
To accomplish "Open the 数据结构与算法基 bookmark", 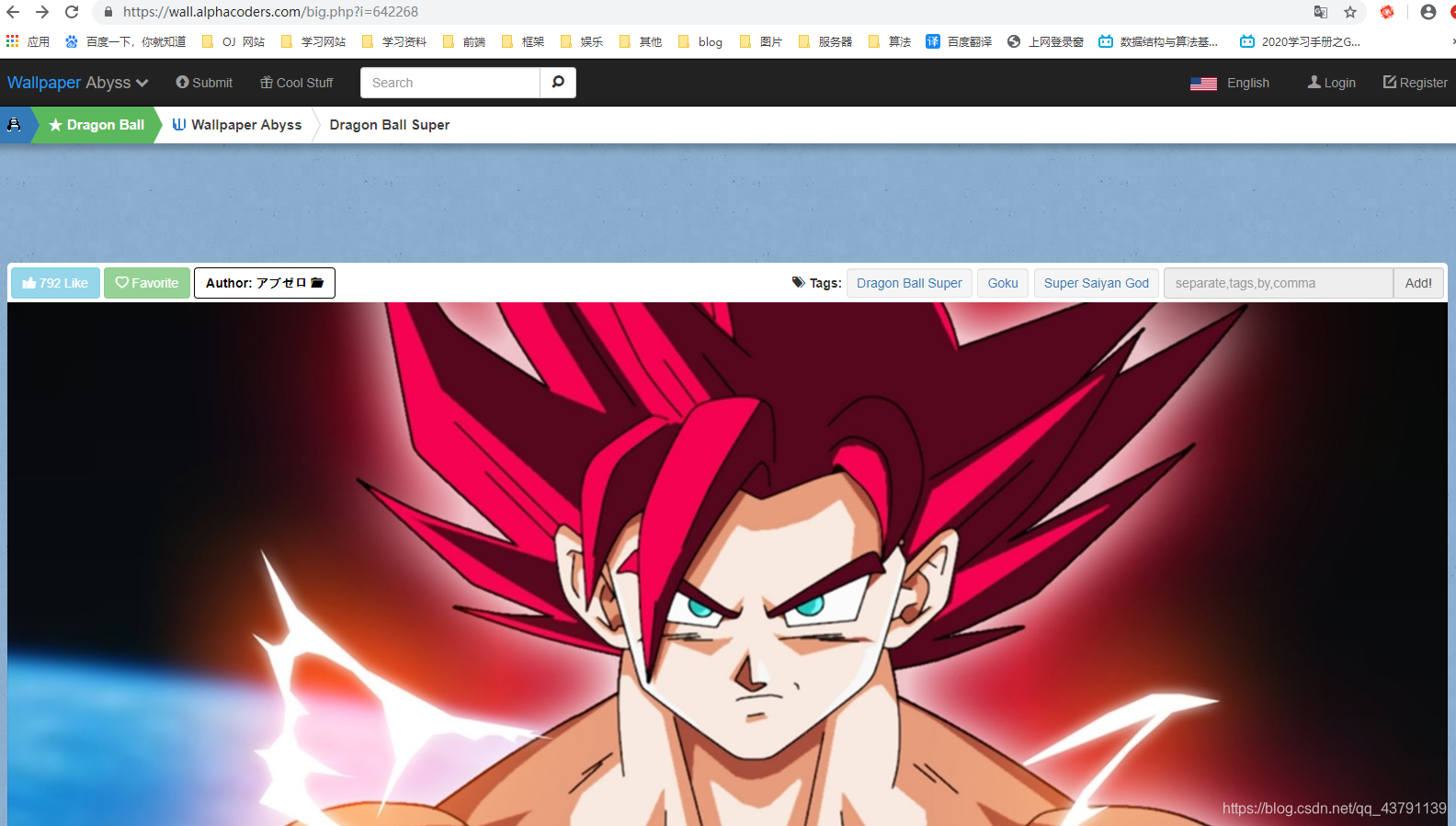I will [1158, 41].
